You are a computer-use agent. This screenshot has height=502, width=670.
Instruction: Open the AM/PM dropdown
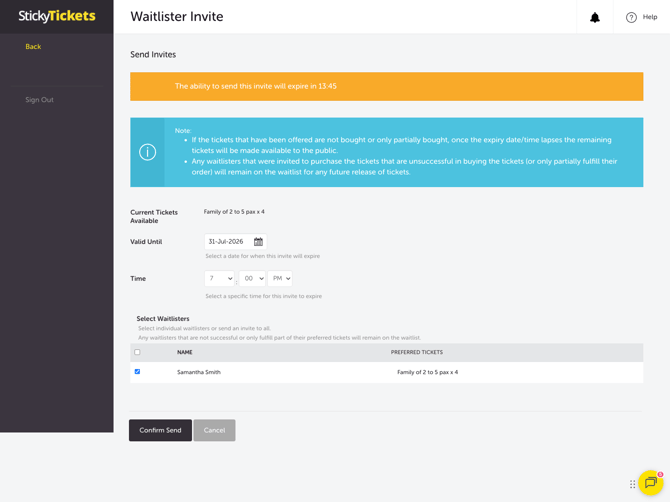pyautogui.click(x=280, y=279)
